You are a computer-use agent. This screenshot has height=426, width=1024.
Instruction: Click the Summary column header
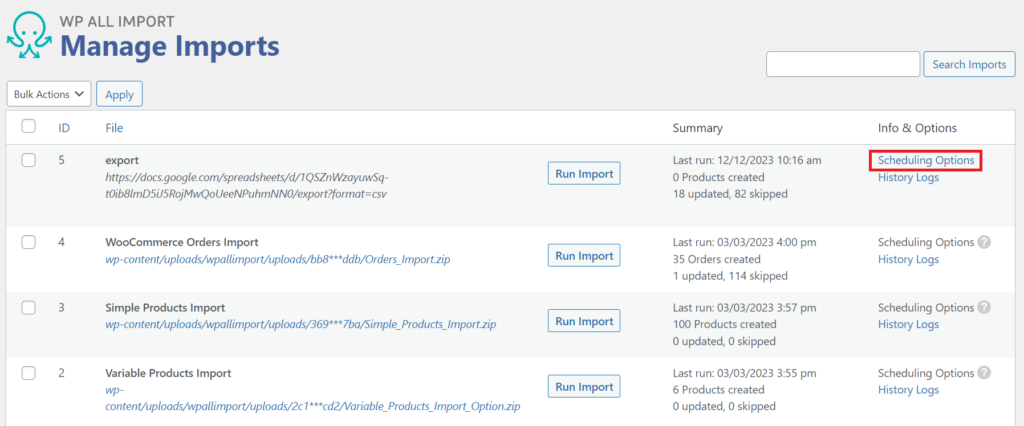pos(697,128)
